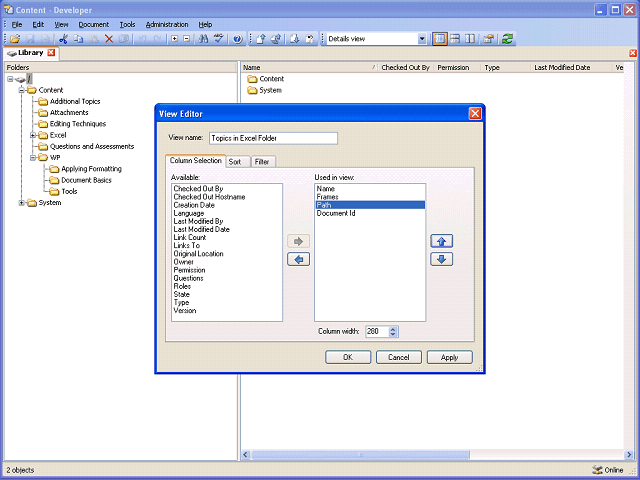Click the Open folder toolbar icon
The height and width of the screenshot is (480, 640).
pyautogui.click(x=15, y=39)
